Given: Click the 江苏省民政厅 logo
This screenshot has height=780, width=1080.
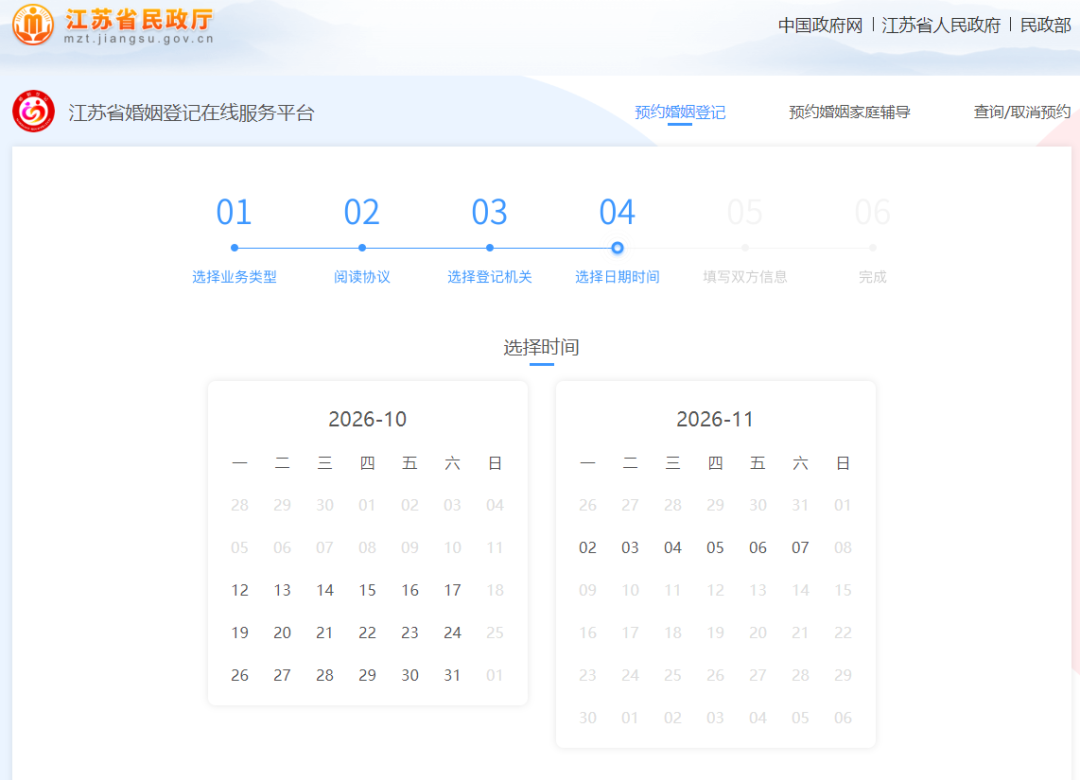Looking at the screenshot, I should pyautogui.click(x=114, y=25).
